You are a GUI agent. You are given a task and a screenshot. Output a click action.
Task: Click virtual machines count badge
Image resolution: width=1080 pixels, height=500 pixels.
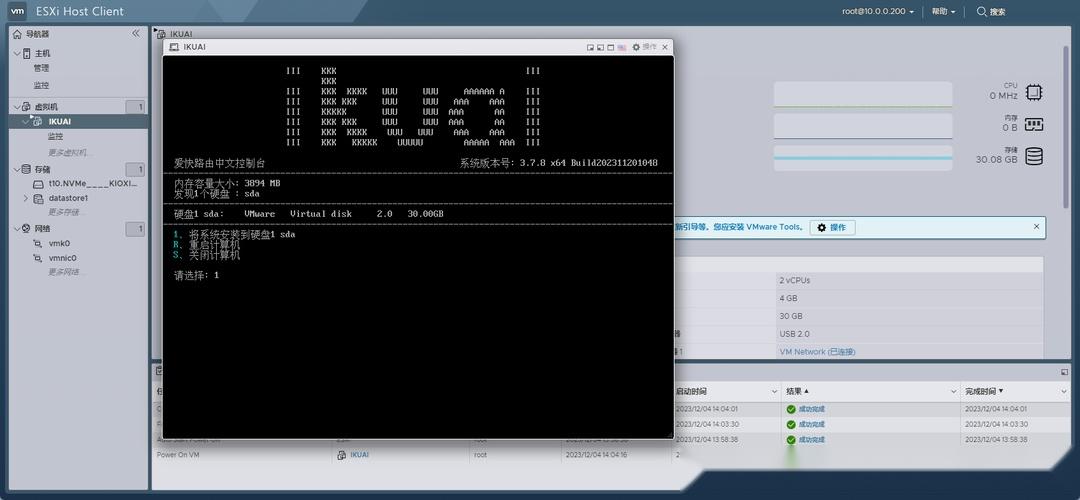135,107
